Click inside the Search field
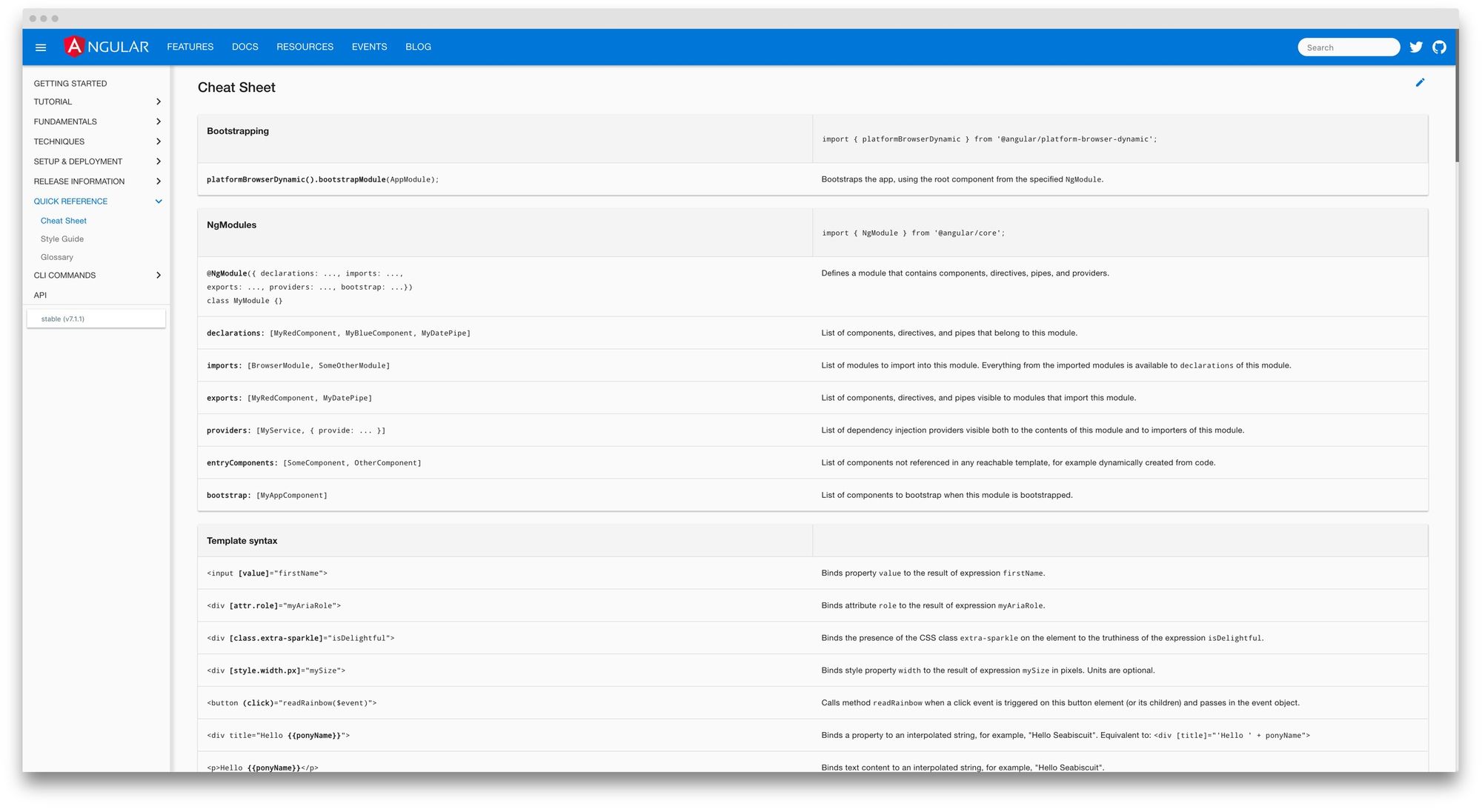Viewport: 1482px width, 812px height. click(x=1348, y=47)
